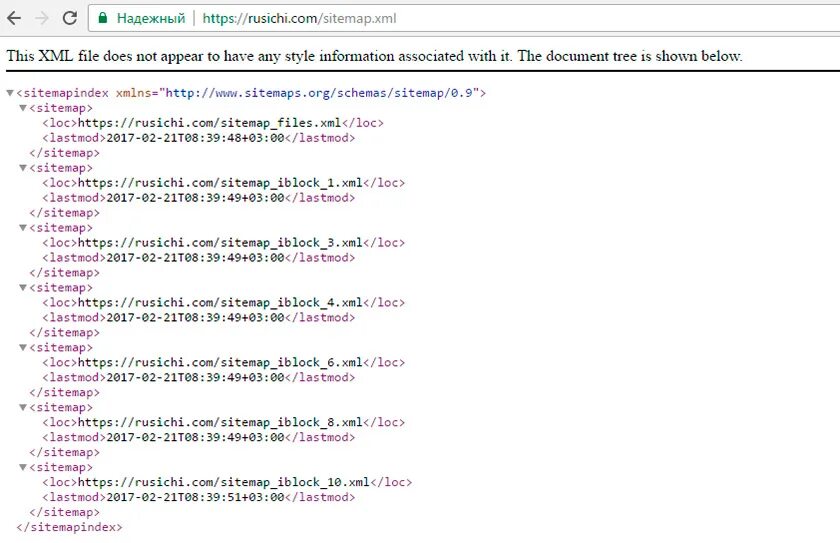
Task: Click the Надежный secure label
Action: [151, 18]
